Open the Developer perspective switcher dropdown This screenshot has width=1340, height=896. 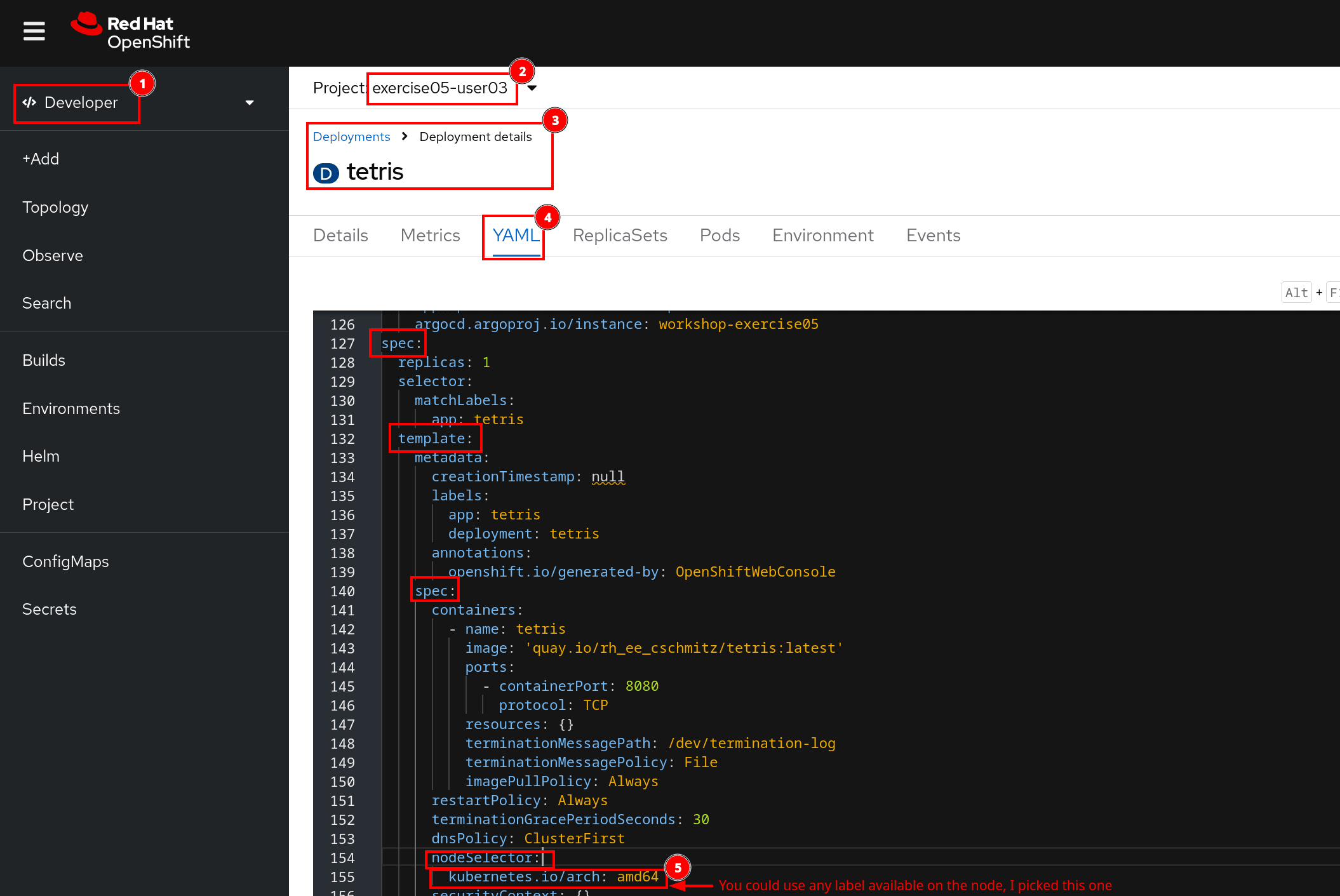(x=250, y=103)
